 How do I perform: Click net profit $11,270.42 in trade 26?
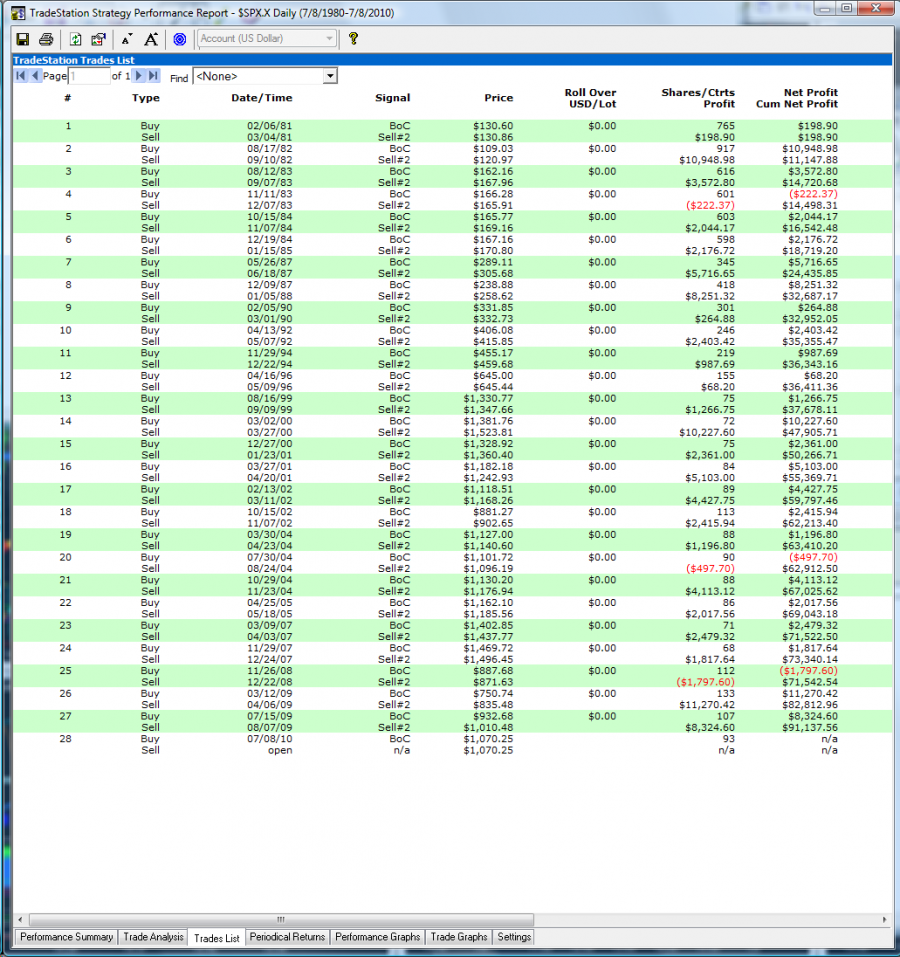click(x=810, y=693)
